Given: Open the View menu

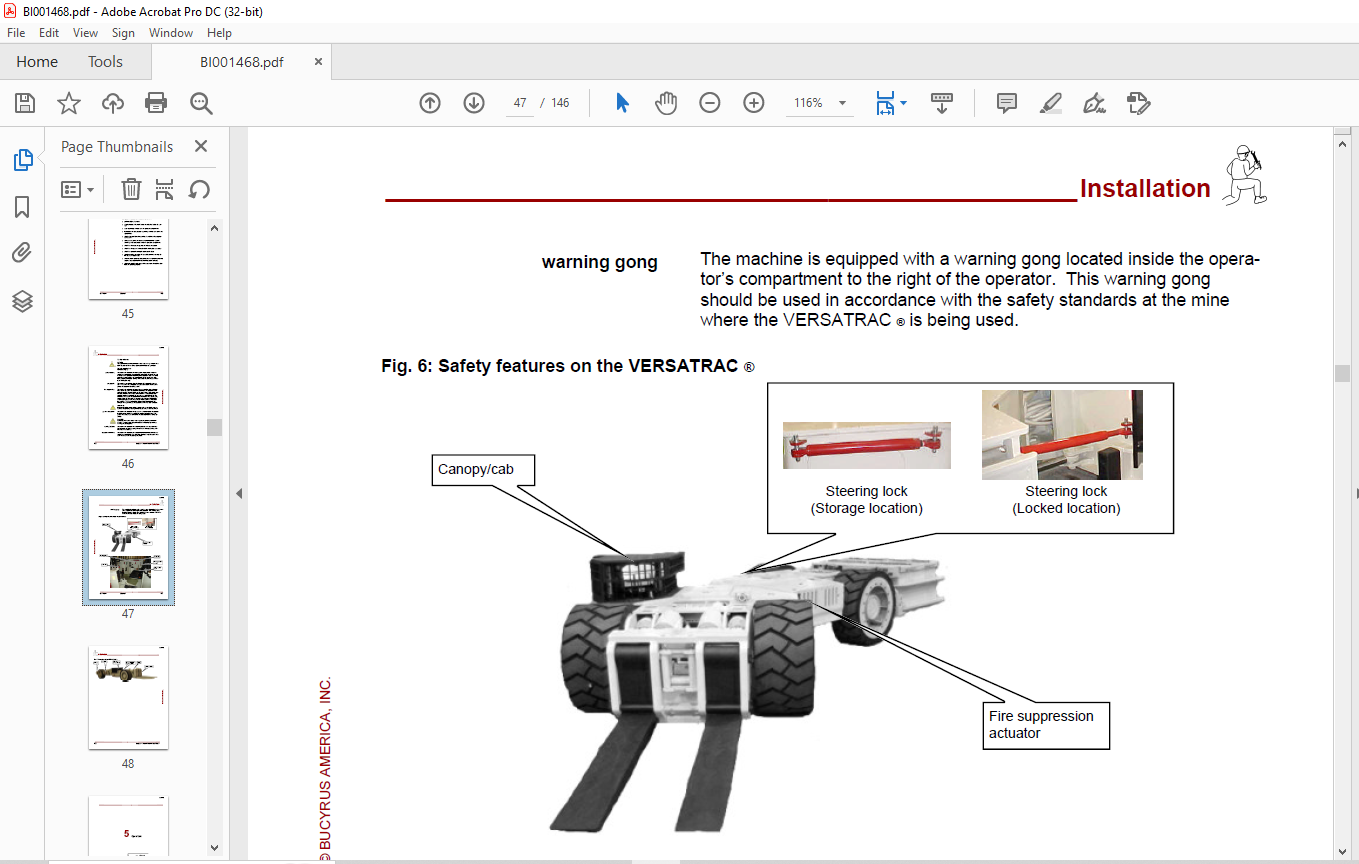Looking at the screenshot, I should pos(85,33).
